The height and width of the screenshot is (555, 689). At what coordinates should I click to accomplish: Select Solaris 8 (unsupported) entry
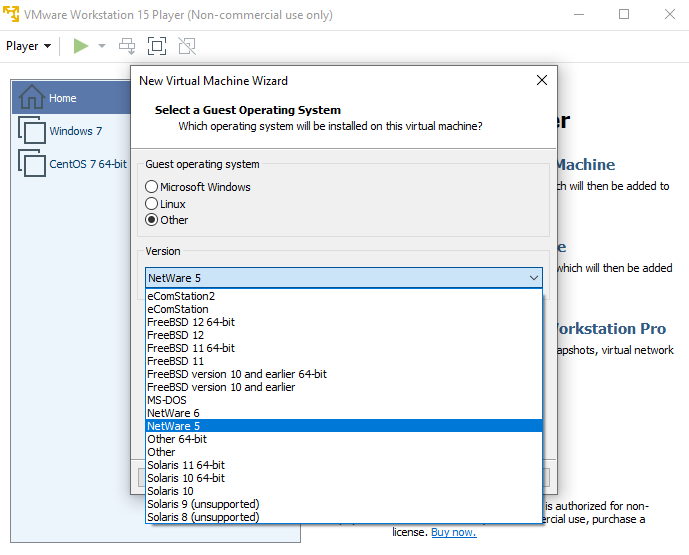(x=344, y=517)
